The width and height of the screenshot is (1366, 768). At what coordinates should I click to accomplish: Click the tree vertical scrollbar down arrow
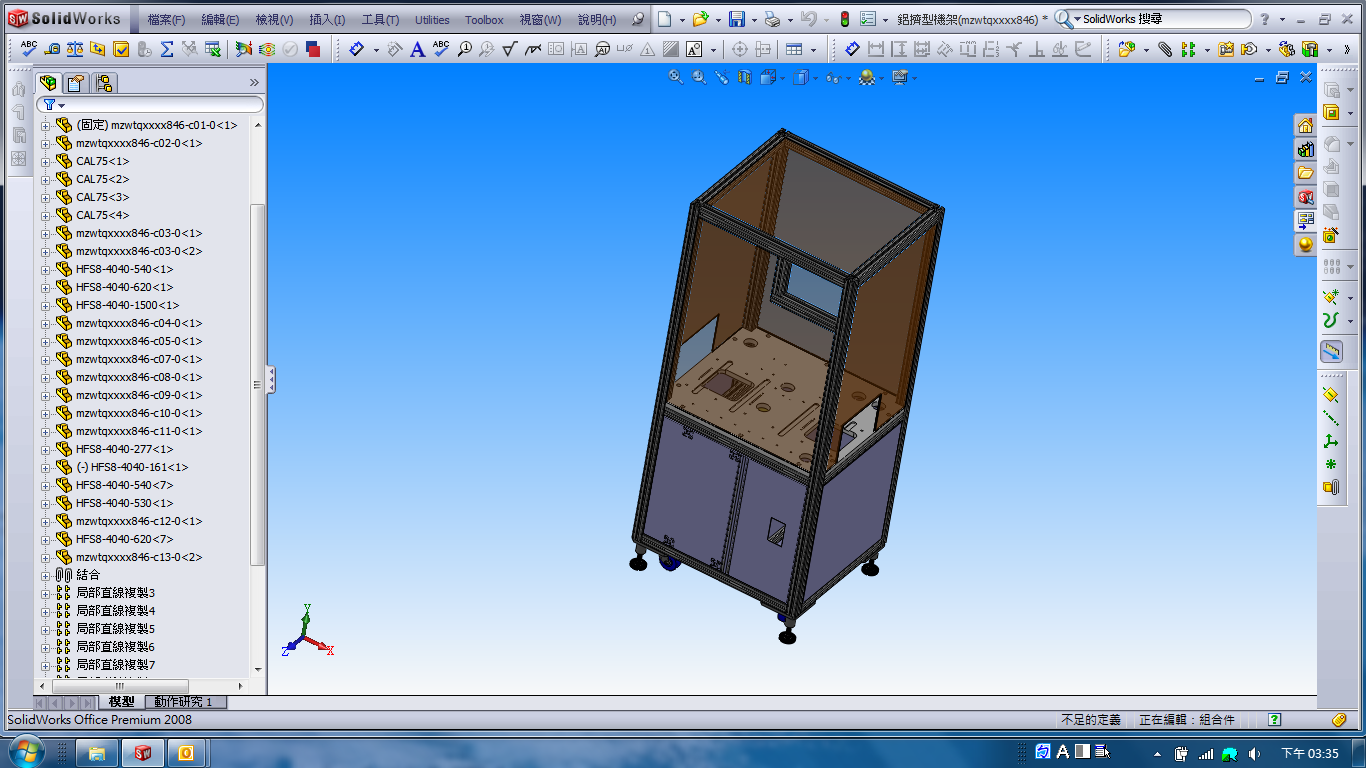point(258,669)
